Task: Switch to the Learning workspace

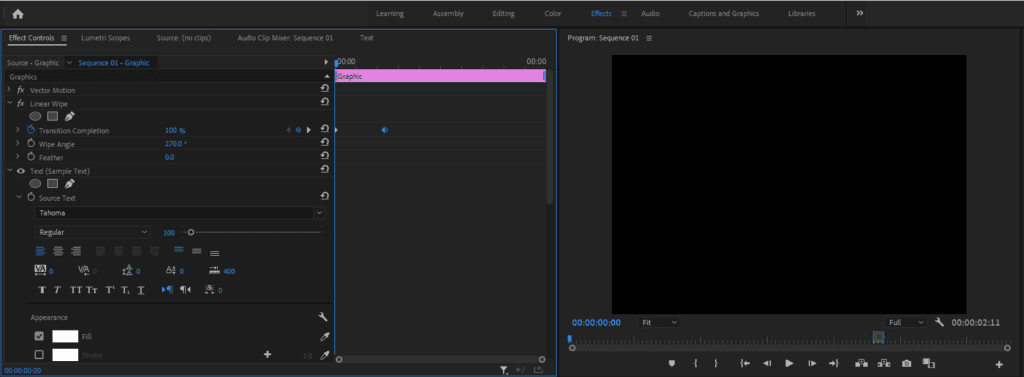Action: 390,14
